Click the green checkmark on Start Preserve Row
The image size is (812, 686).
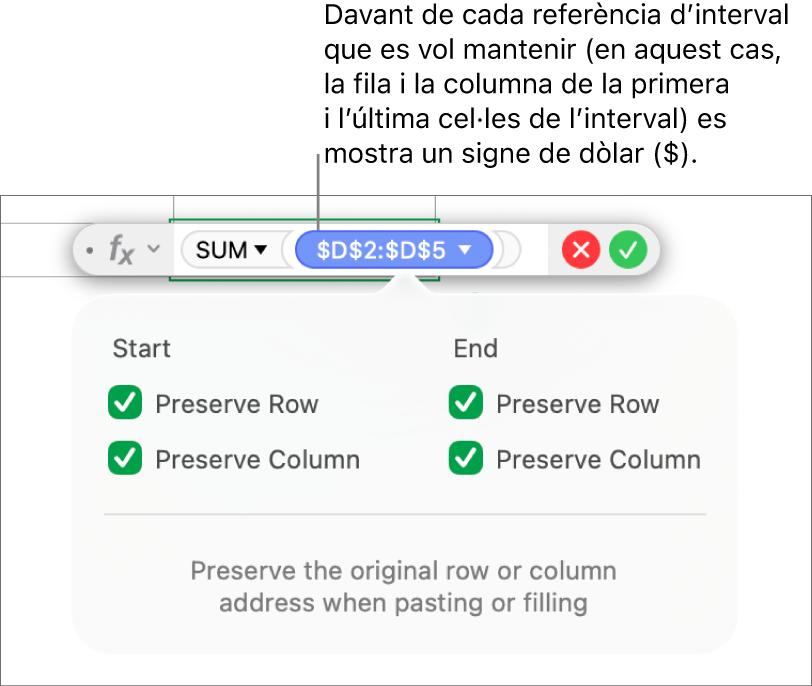124,404
